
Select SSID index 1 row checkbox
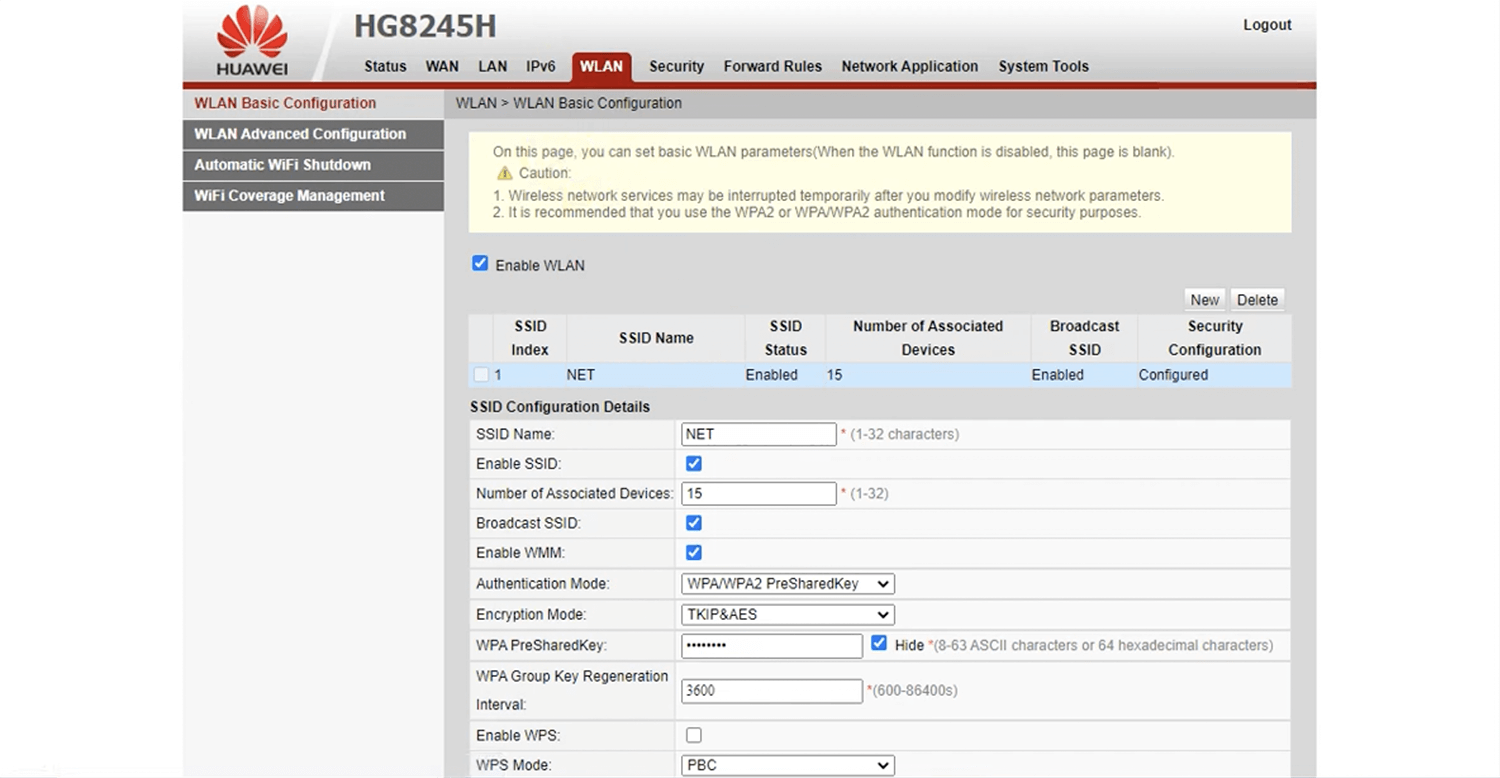tap(481, 375)
